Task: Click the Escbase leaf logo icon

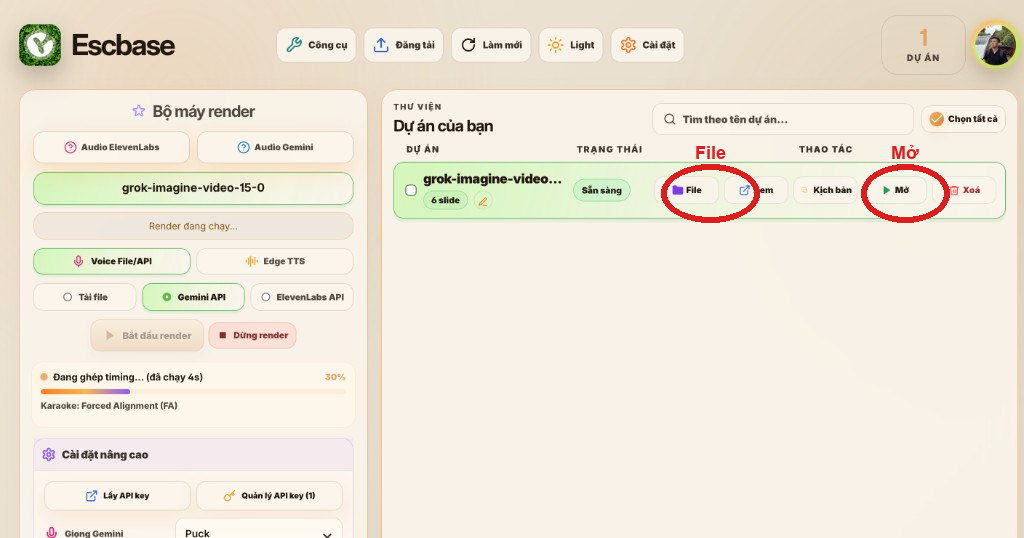Action: coord(40,45)
